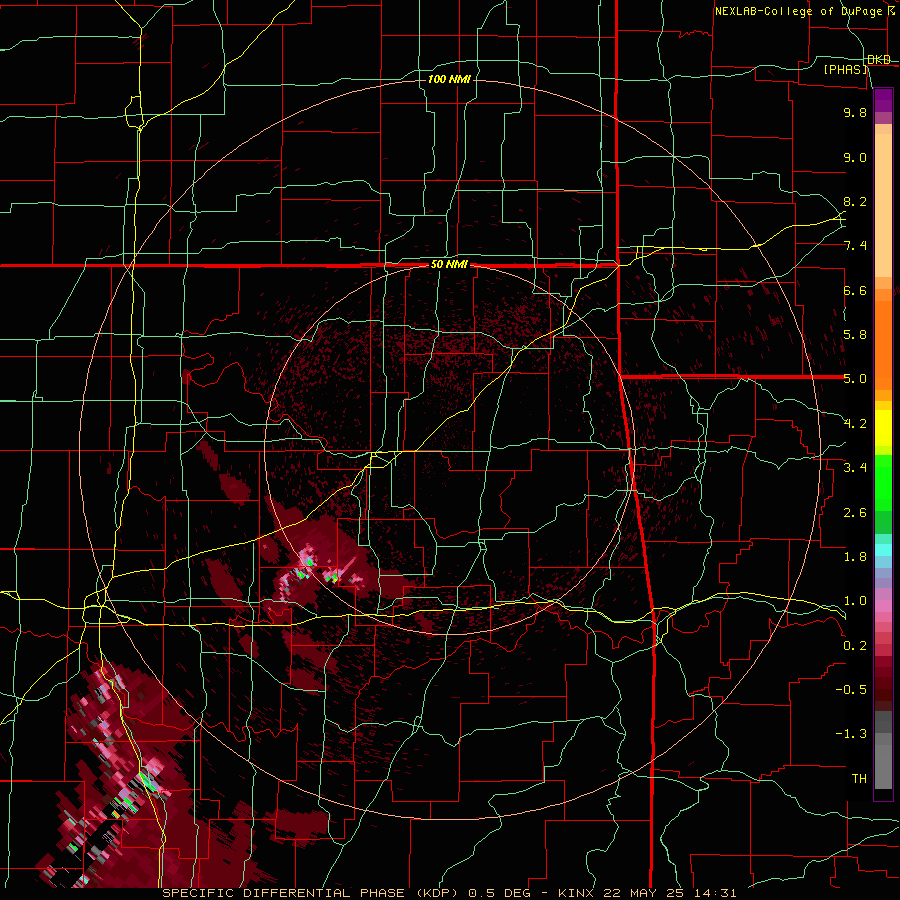Image resolution: width=900 pixels, height=900 pixels.
Task: Click the 9.0 scale value
Action: click(855, 158)
